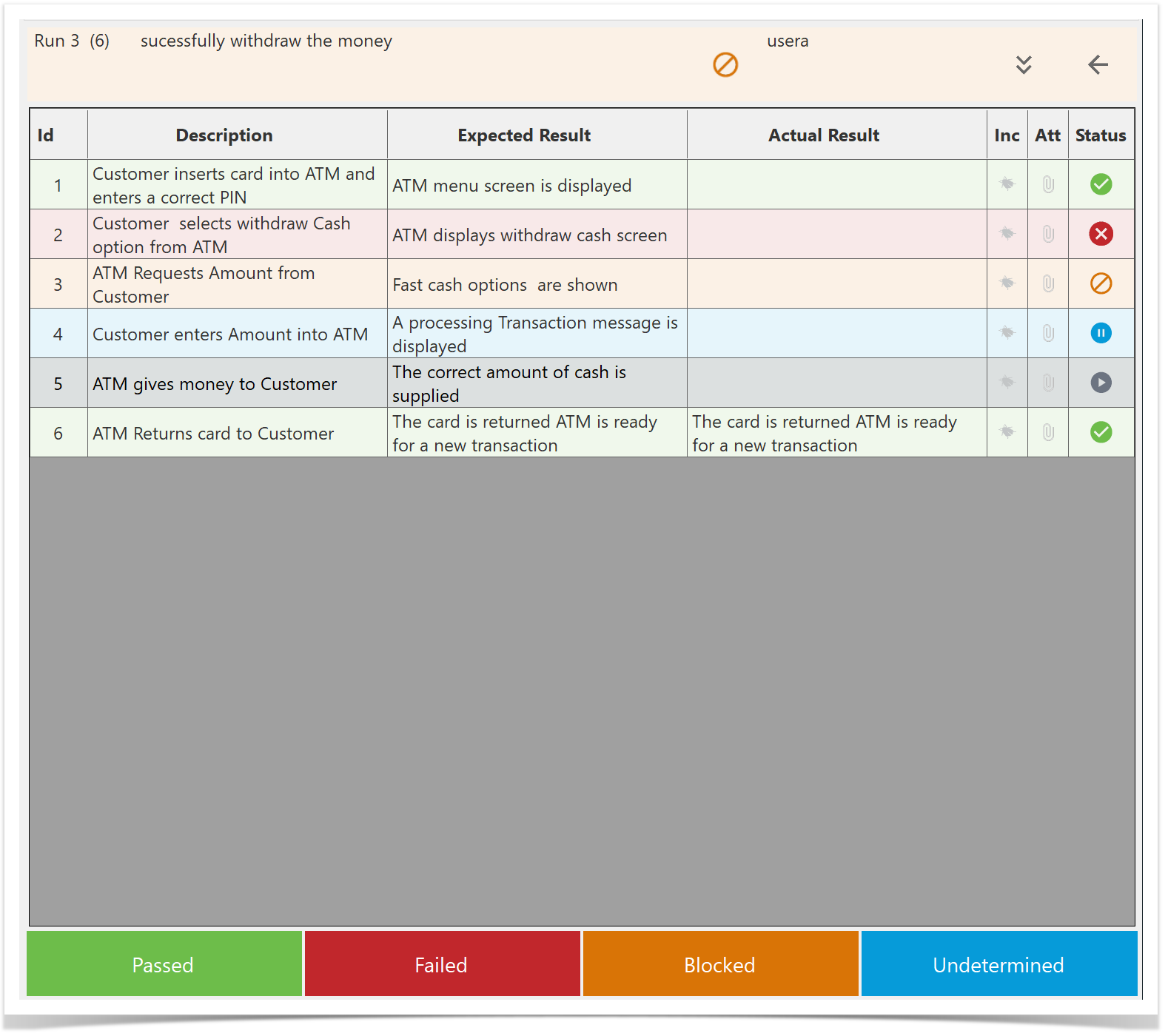Click the bug incident icon in step 1
Screen dimensions: 1168x1036
point(1007,184)
